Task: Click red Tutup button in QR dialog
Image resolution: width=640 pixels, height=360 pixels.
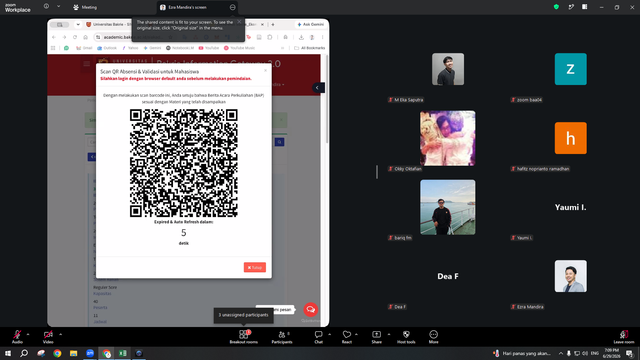Action: tap(255, 267)
